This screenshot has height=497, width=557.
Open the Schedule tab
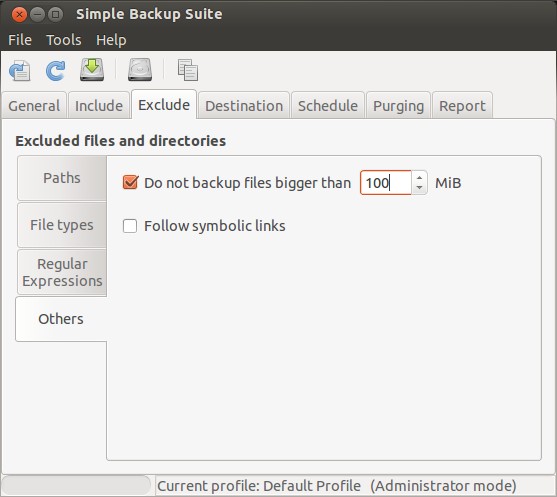[x=328, y=106]
